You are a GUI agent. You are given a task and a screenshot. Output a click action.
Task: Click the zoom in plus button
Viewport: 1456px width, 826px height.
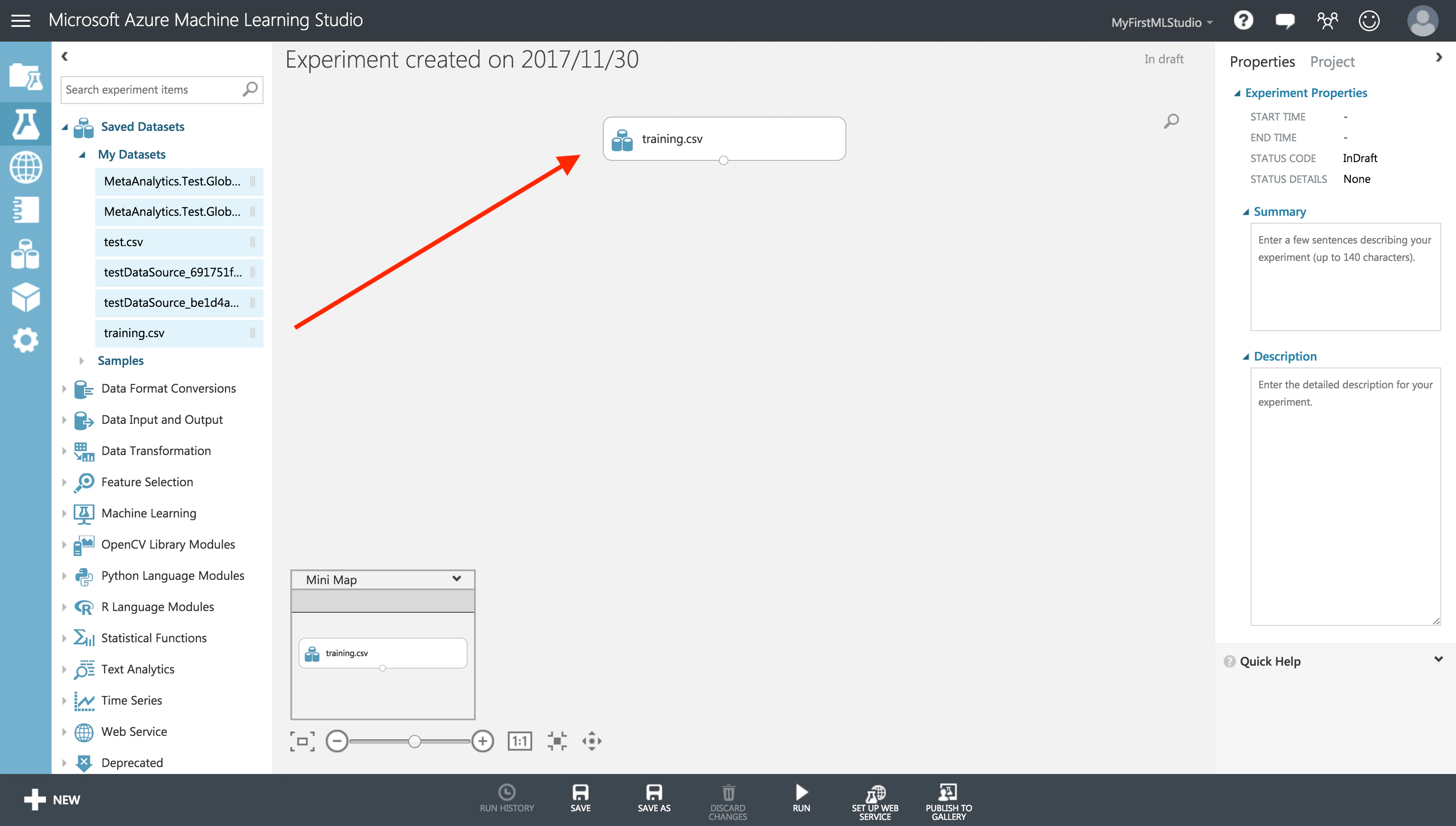click(482, 741)
